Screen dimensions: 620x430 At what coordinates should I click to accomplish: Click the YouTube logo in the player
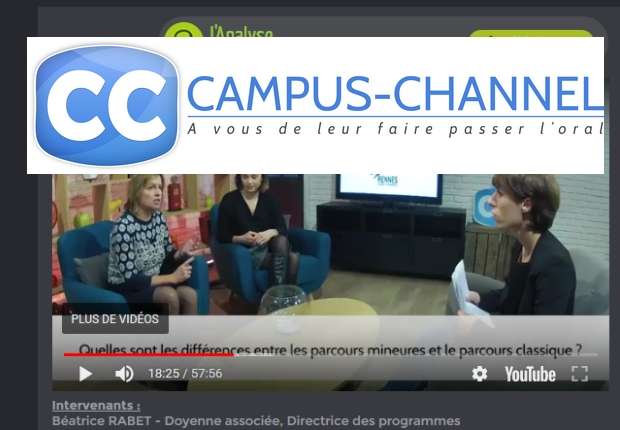[x=530, y=374]
